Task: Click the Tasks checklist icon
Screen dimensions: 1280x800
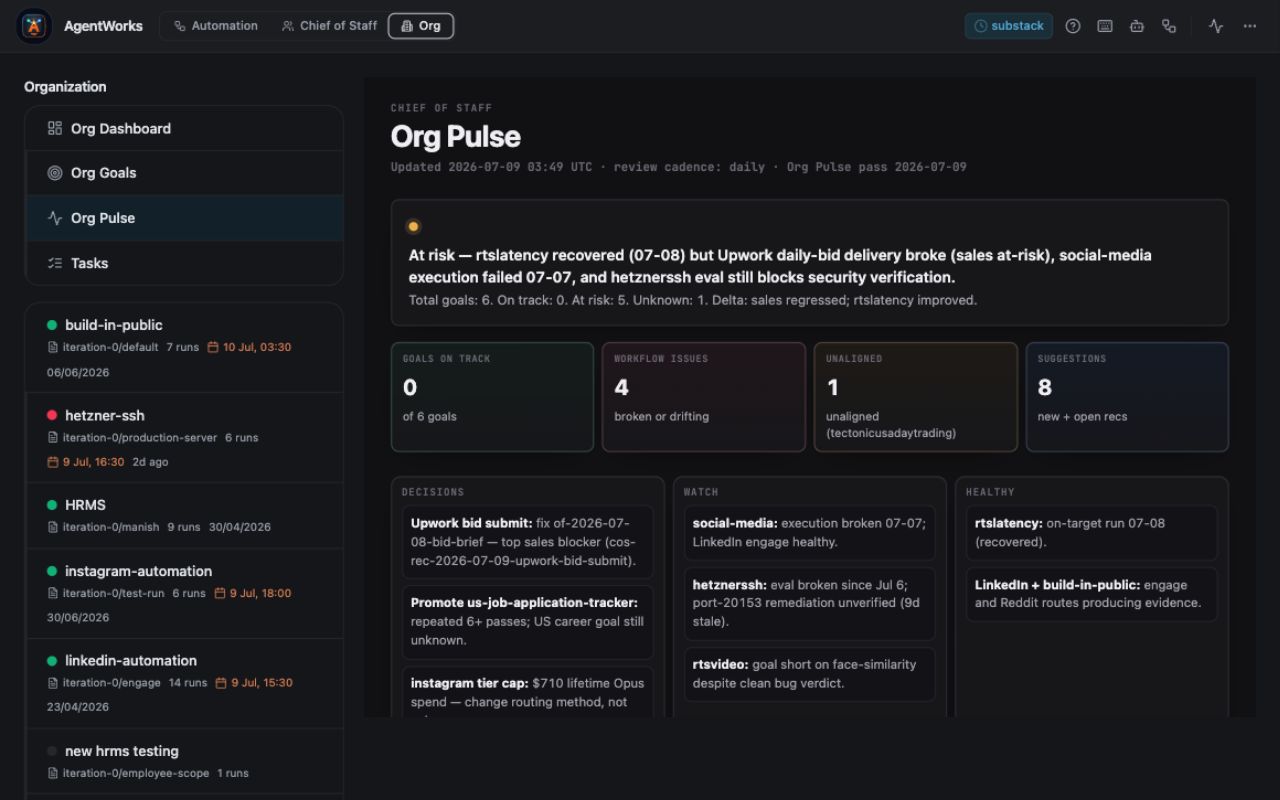Action: point(55,263)
